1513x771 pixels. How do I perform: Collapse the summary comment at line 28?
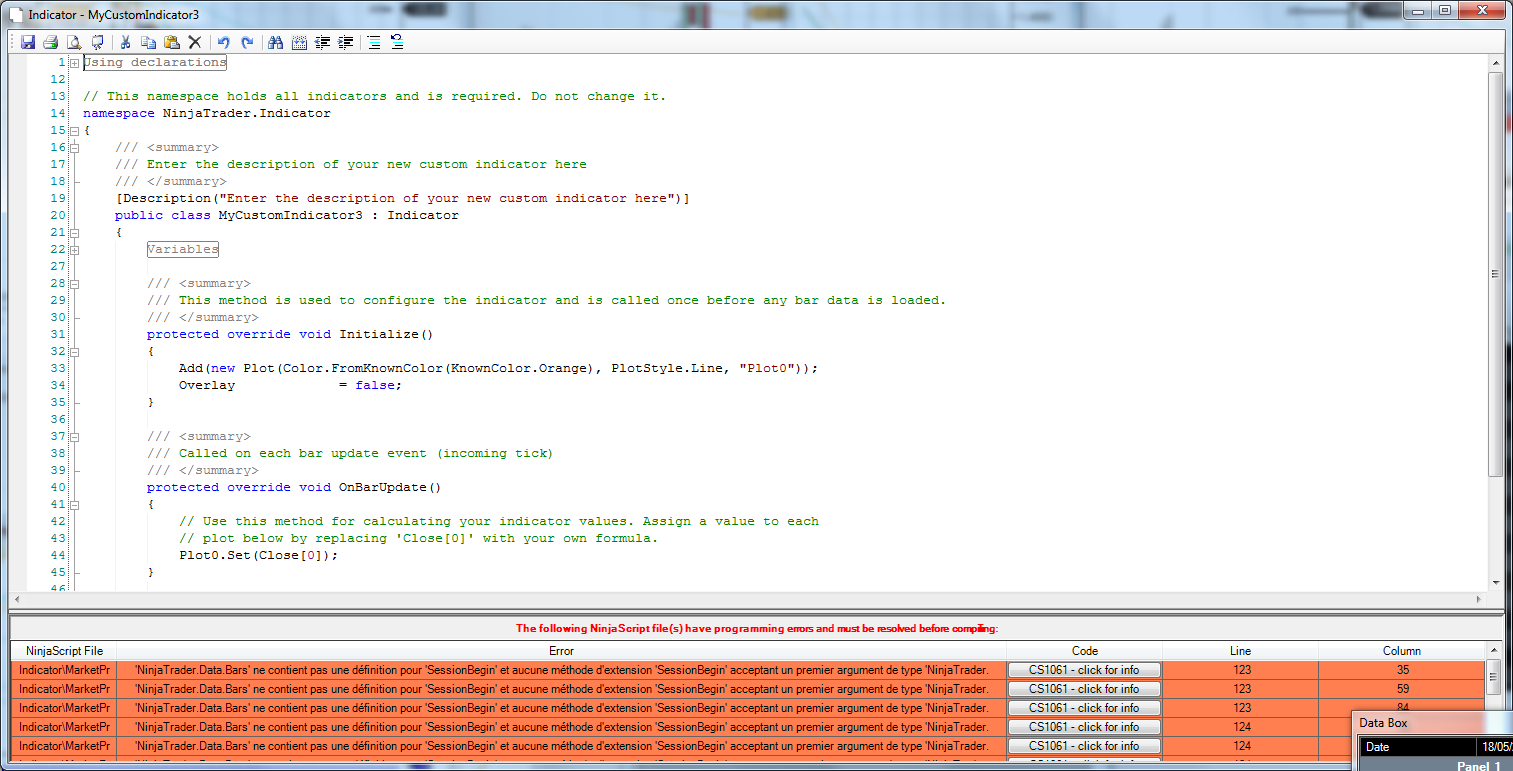[75, 284]
